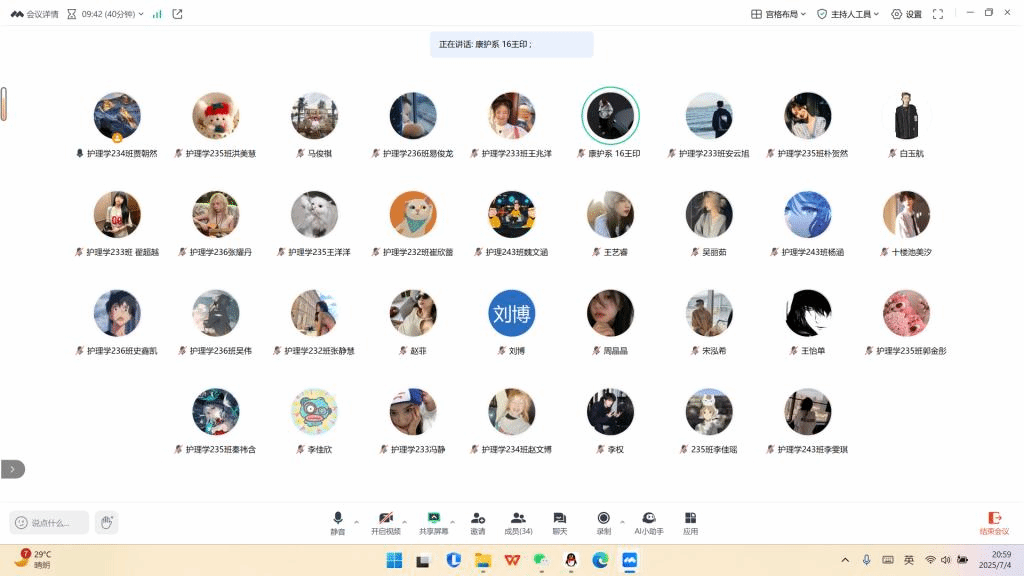Click the 说点什么 chat input field
Screen dimensions: 1024x576
50,522
